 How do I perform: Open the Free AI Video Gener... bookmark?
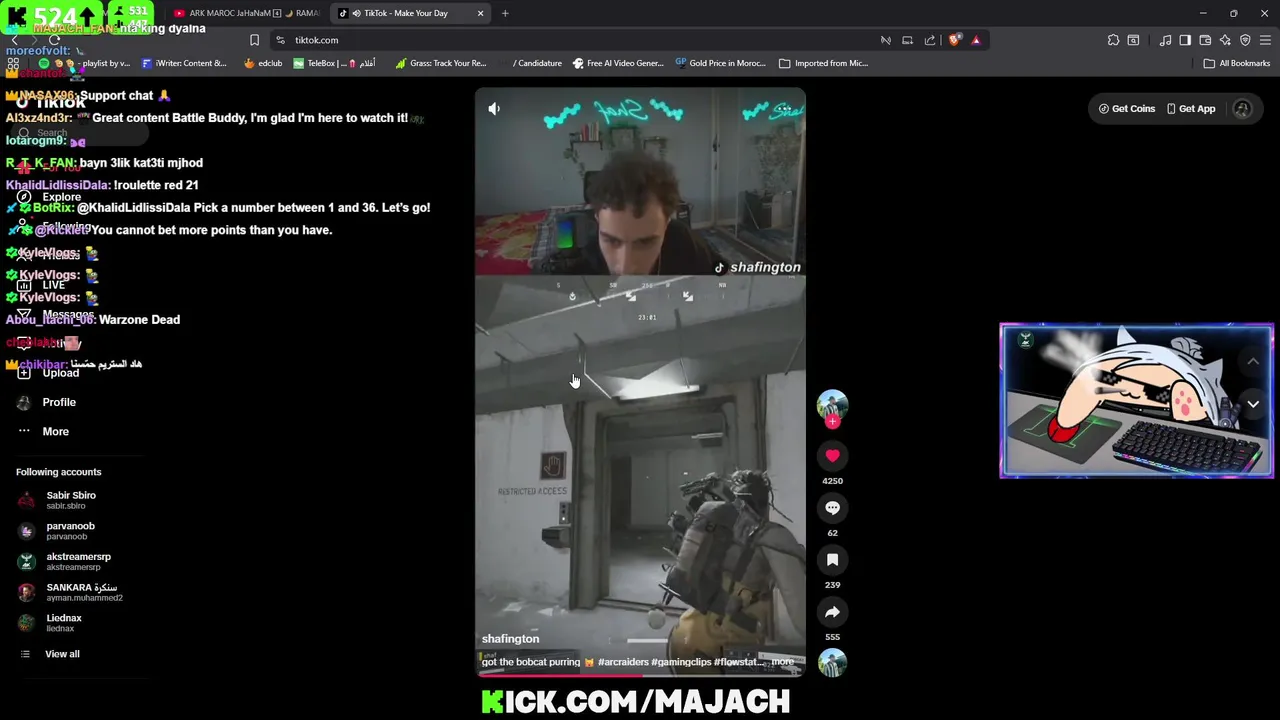coord(617,63)
